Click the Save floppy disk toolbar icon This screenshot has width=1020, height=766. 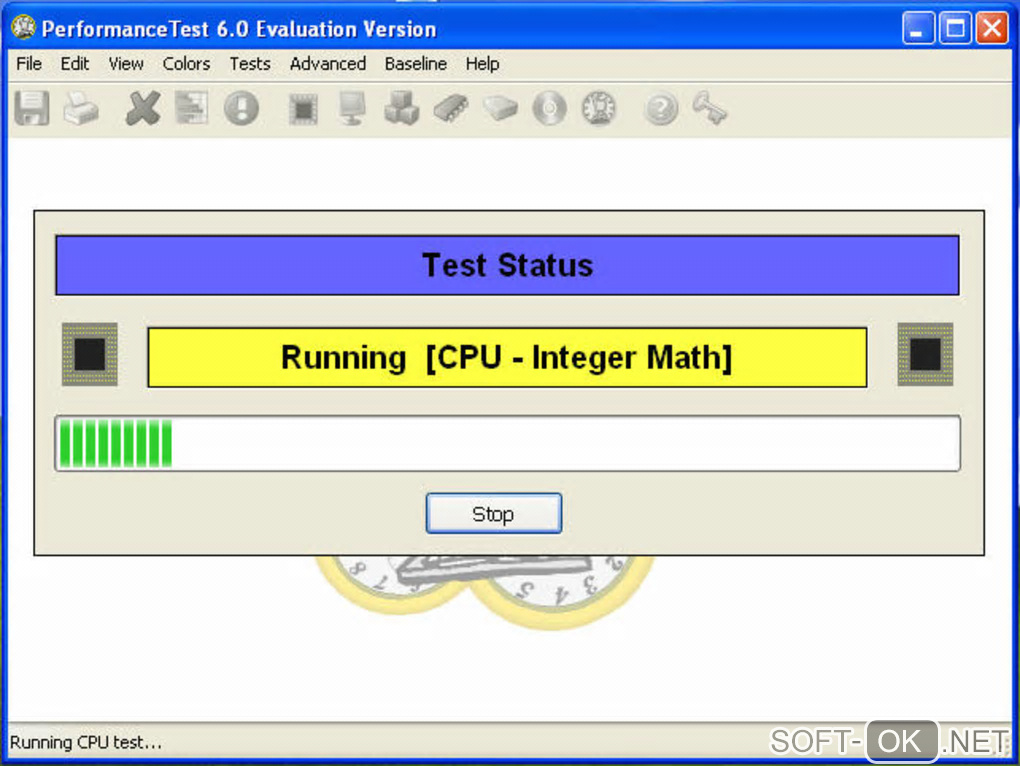click(32, 108)
